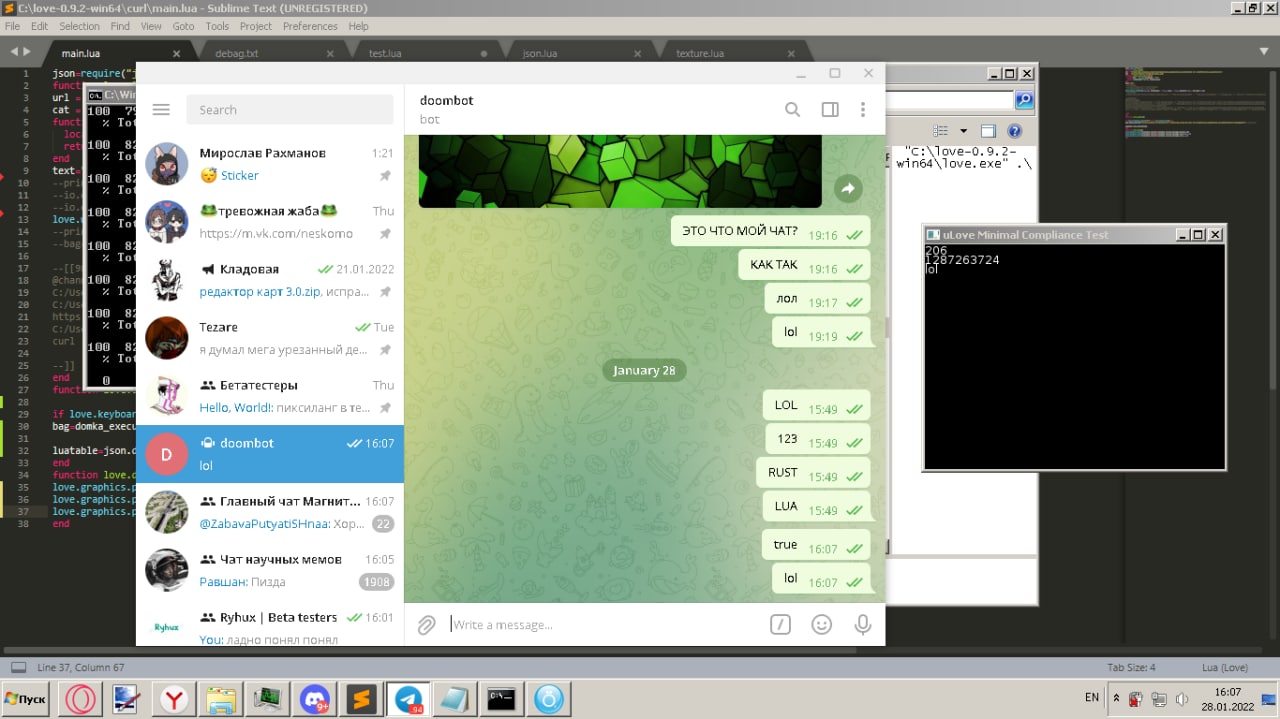Open Sublime side panel switch icon in status bar
Screen dimensions: 1280x719
[18, 667]
